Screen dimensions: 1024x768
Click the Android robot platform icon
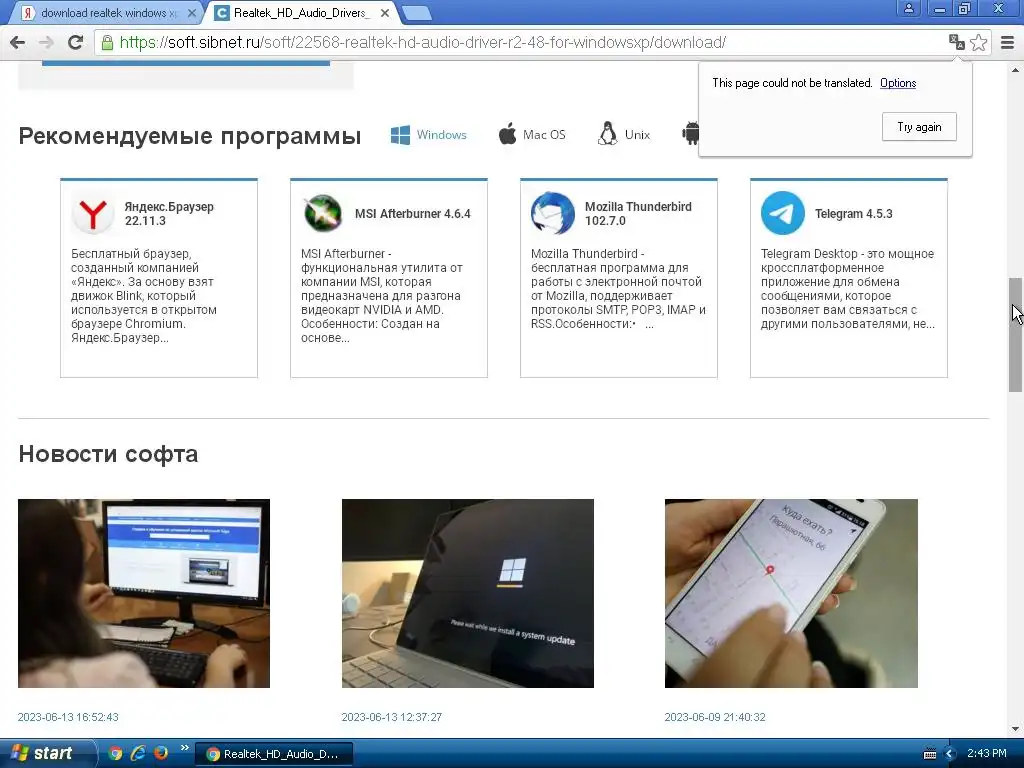[x=690, y=133]
